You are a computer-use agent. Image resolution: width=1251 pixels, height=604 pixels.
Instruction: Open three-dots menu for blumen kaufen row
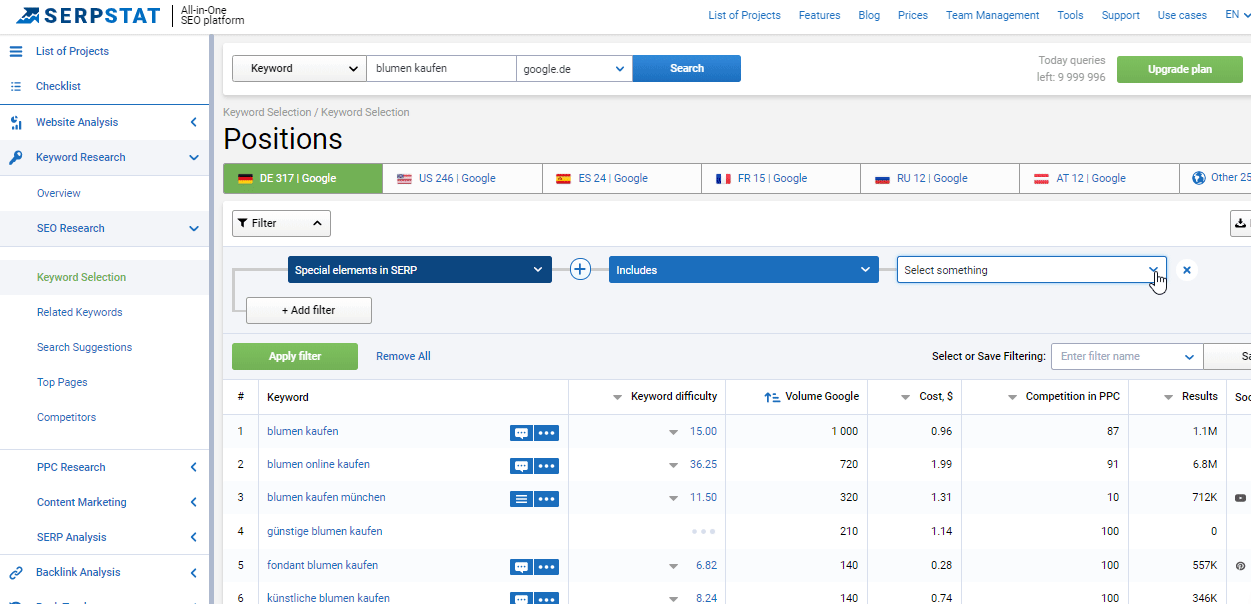[546, 433]
